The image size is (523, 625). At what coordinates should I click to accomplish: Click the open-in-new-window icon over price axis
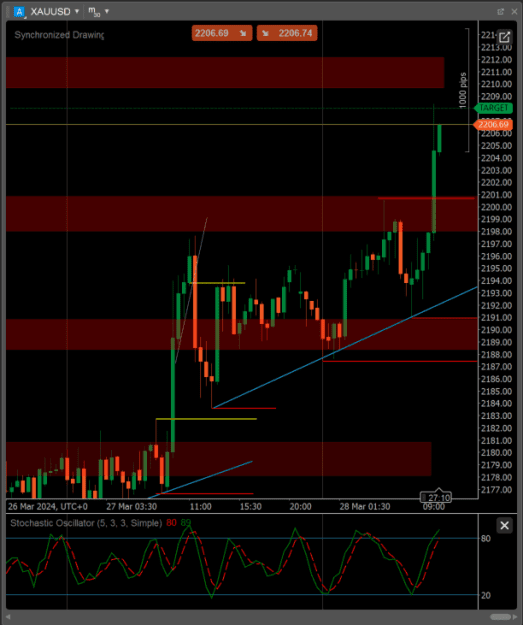click(x=504, y=37)
